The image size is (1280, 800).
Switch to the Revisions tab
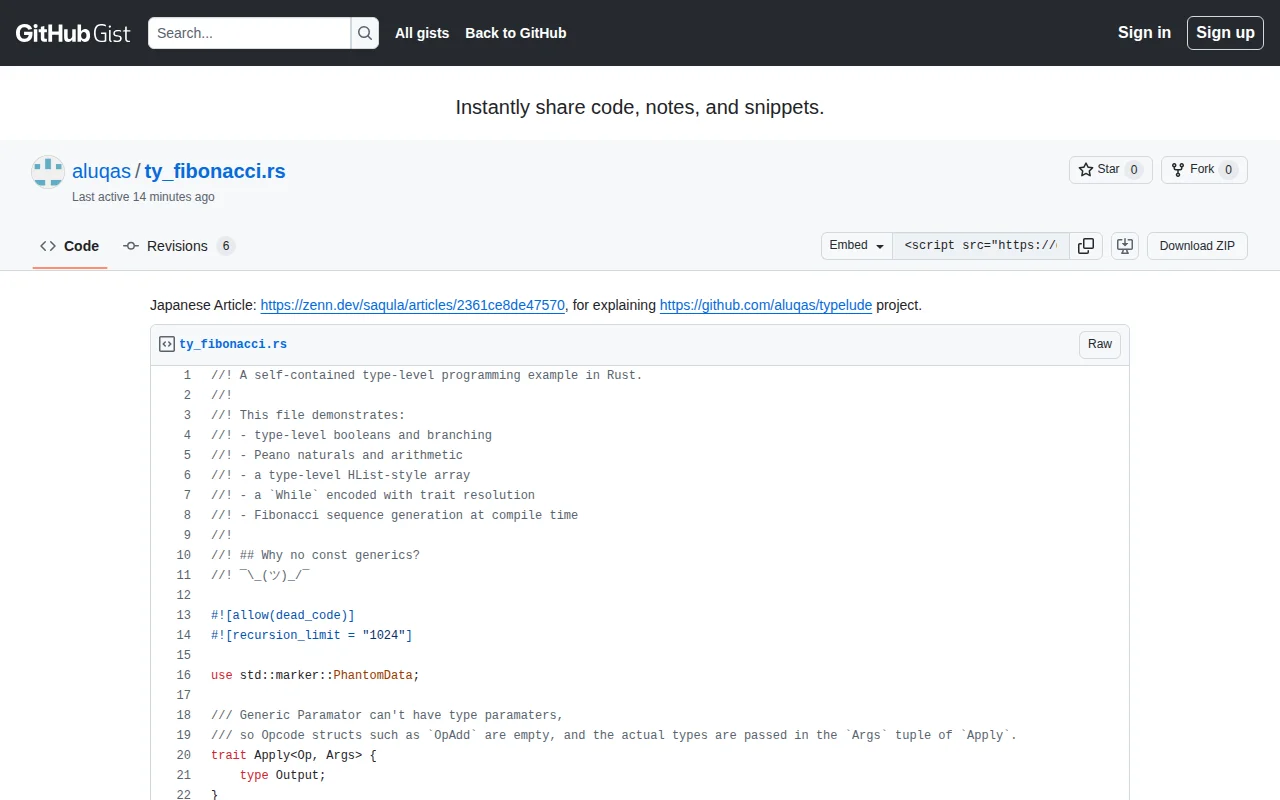[179, 246]
